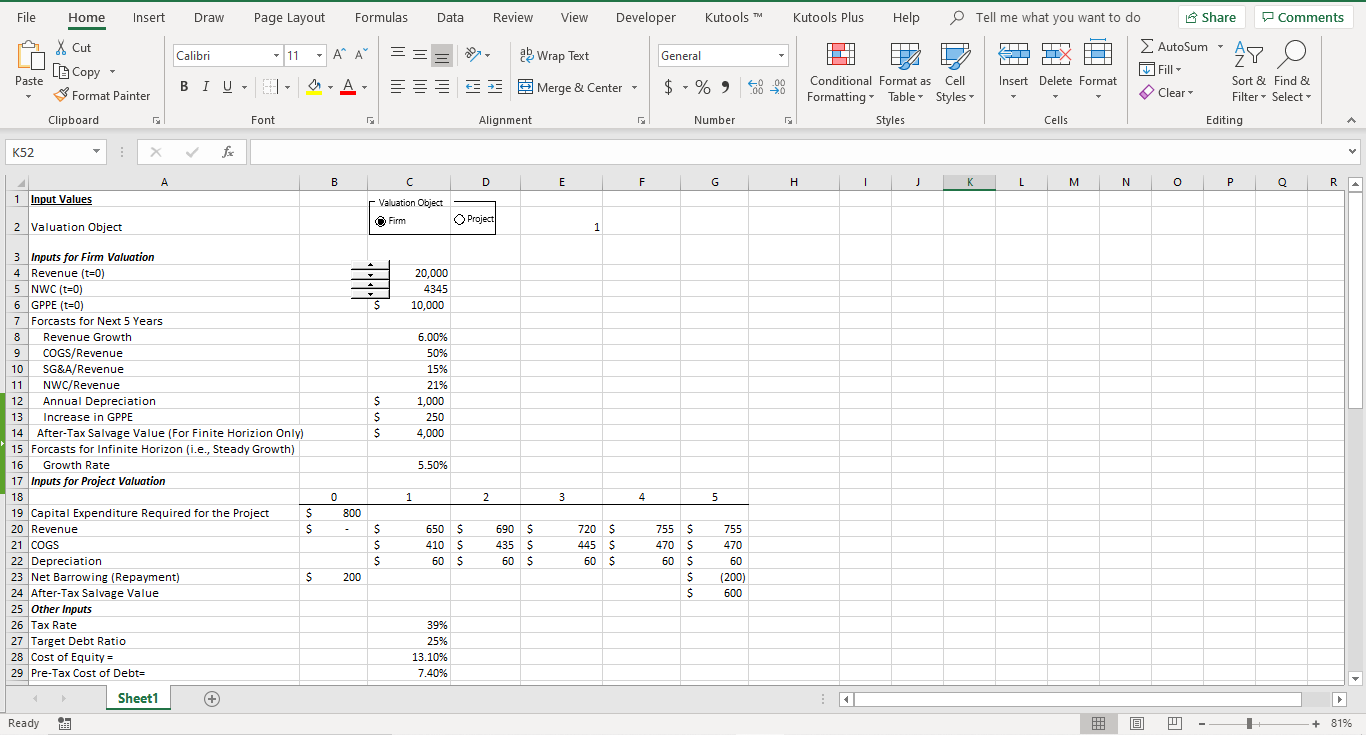
Task: Switch to the Insert ribbon tab
Action: pos(149,17)
